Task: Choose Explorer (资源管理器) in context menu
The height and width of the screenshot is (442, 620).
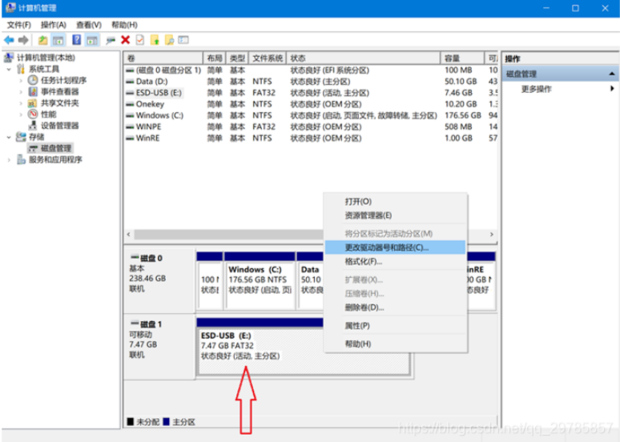Action: 395,215
